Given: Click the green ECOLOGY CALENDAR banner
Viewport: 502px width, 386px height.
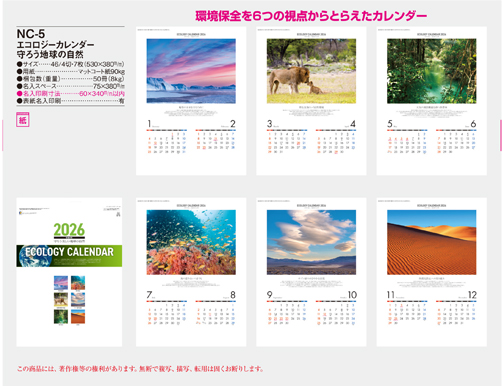Looking at the screenshot, I should click(69, 256).
